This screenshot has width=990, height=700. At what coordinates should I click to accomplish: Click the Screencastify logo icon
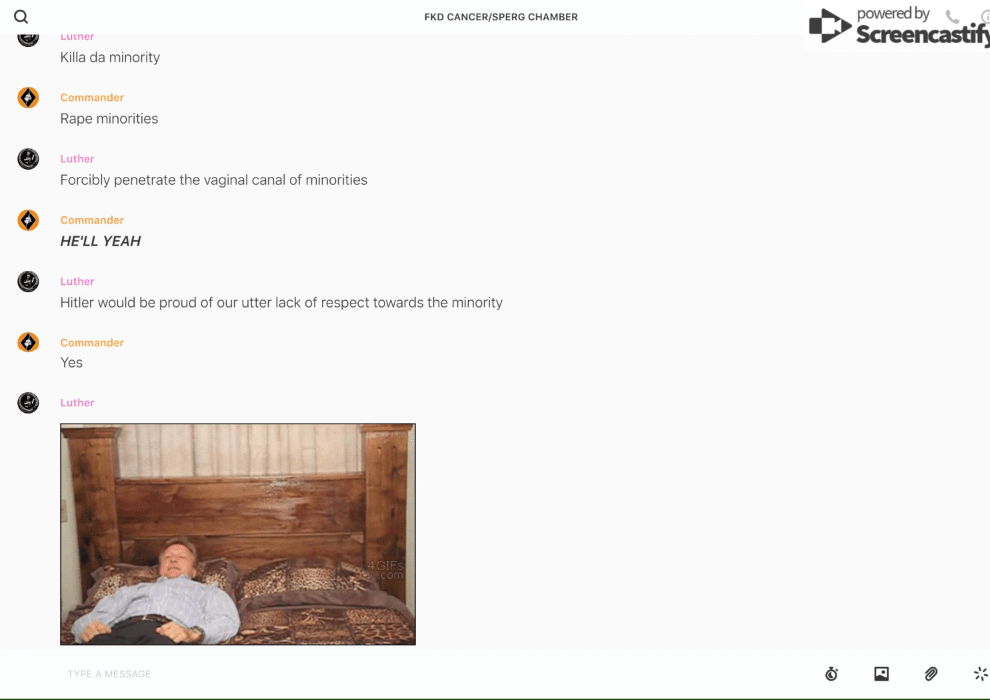click(x=830, y=26)
